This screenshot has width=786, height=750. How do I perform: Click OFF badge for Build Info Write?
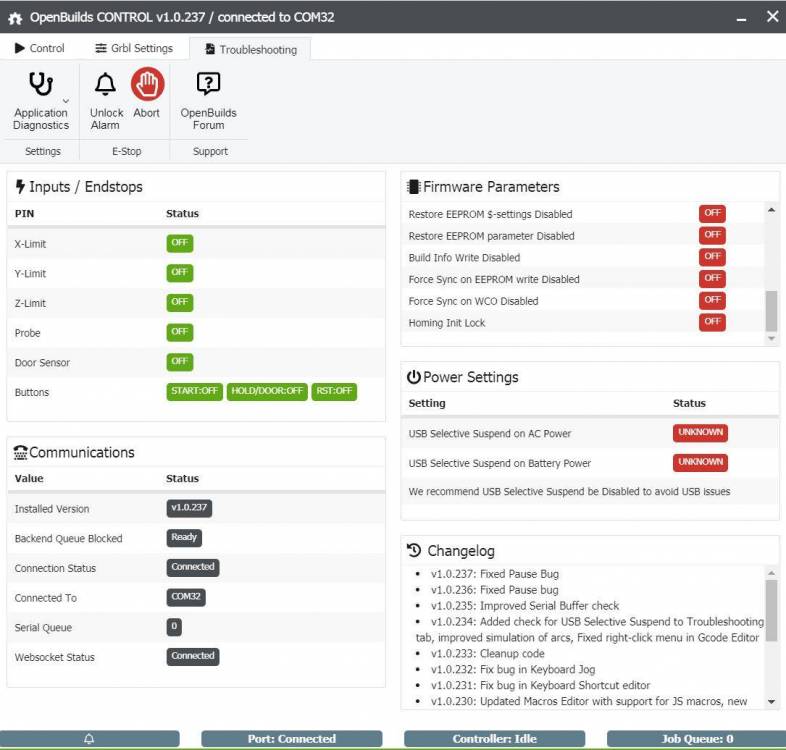[x=712, y=257]
